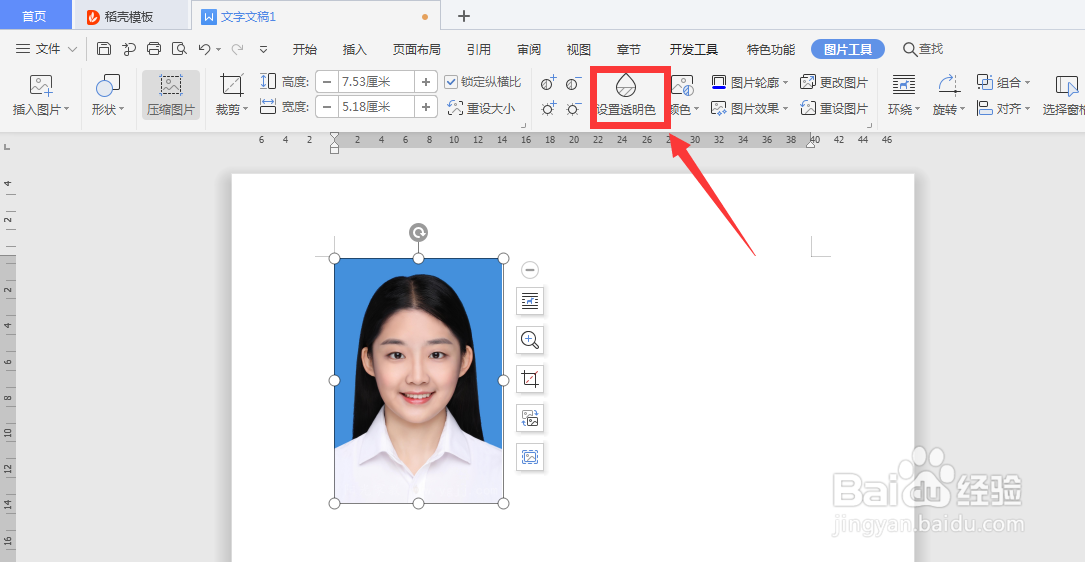Click Reset Size (重设大小)
The image size is (1085, 562).
point(481,108)
